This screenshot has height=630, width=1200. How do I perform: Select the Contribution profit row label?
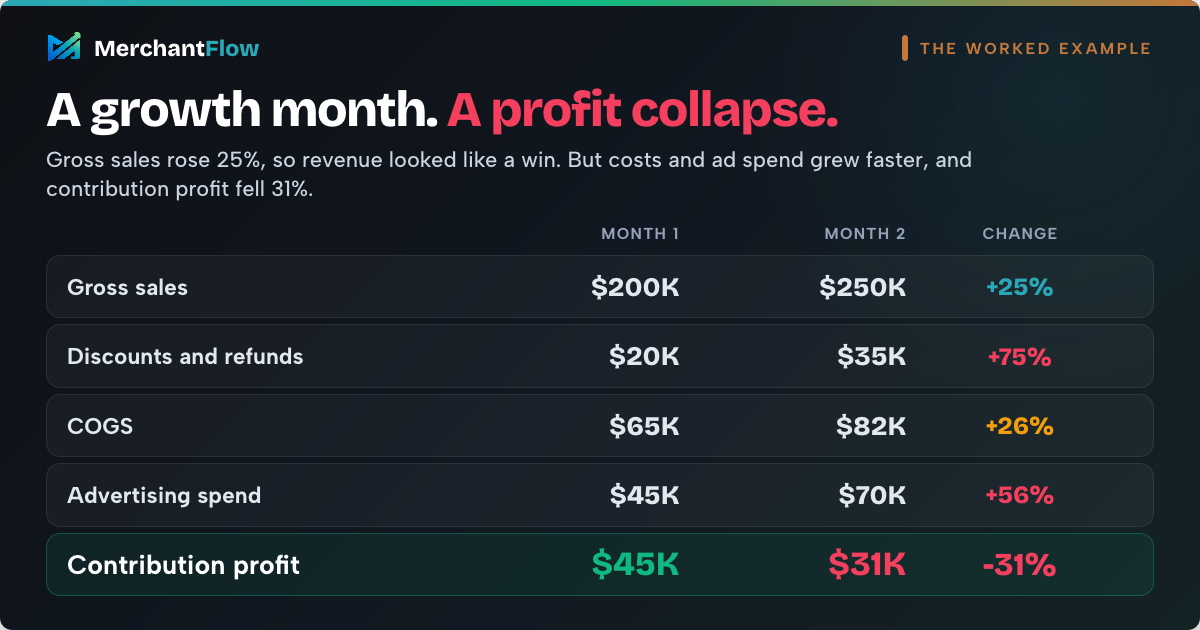tap(183, 565)
